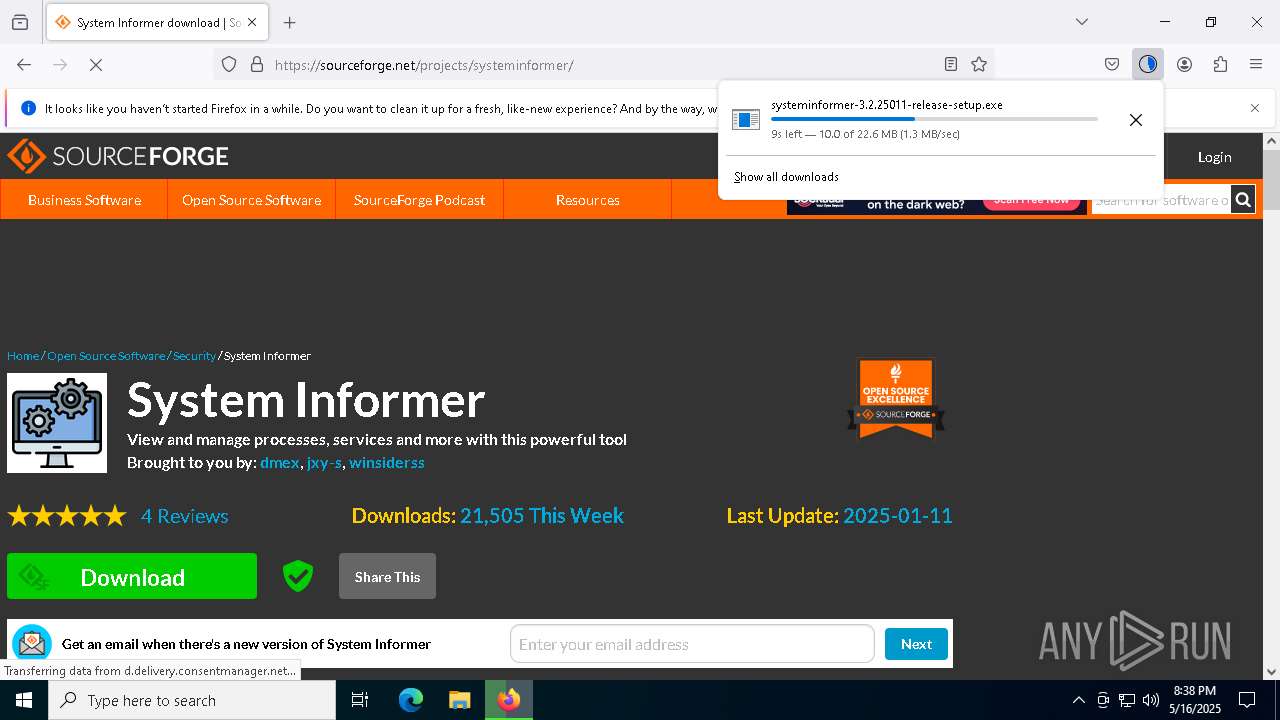Click the Firefox taskbar icon
Viewport: 1280px width, 720px height.
[x=509, y=700]
